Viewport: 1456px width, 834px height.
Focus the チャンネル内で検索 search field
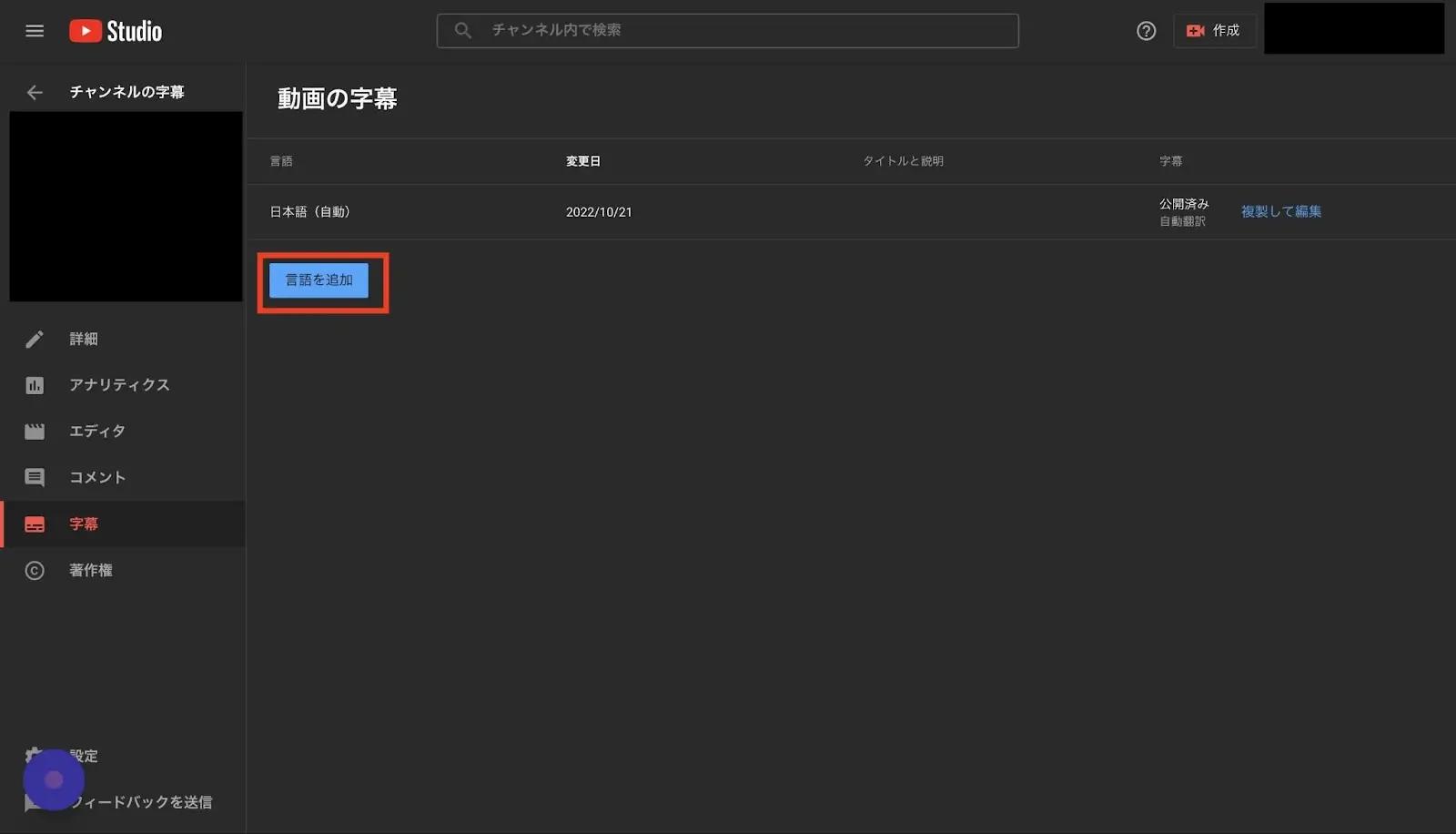point(727,30)
